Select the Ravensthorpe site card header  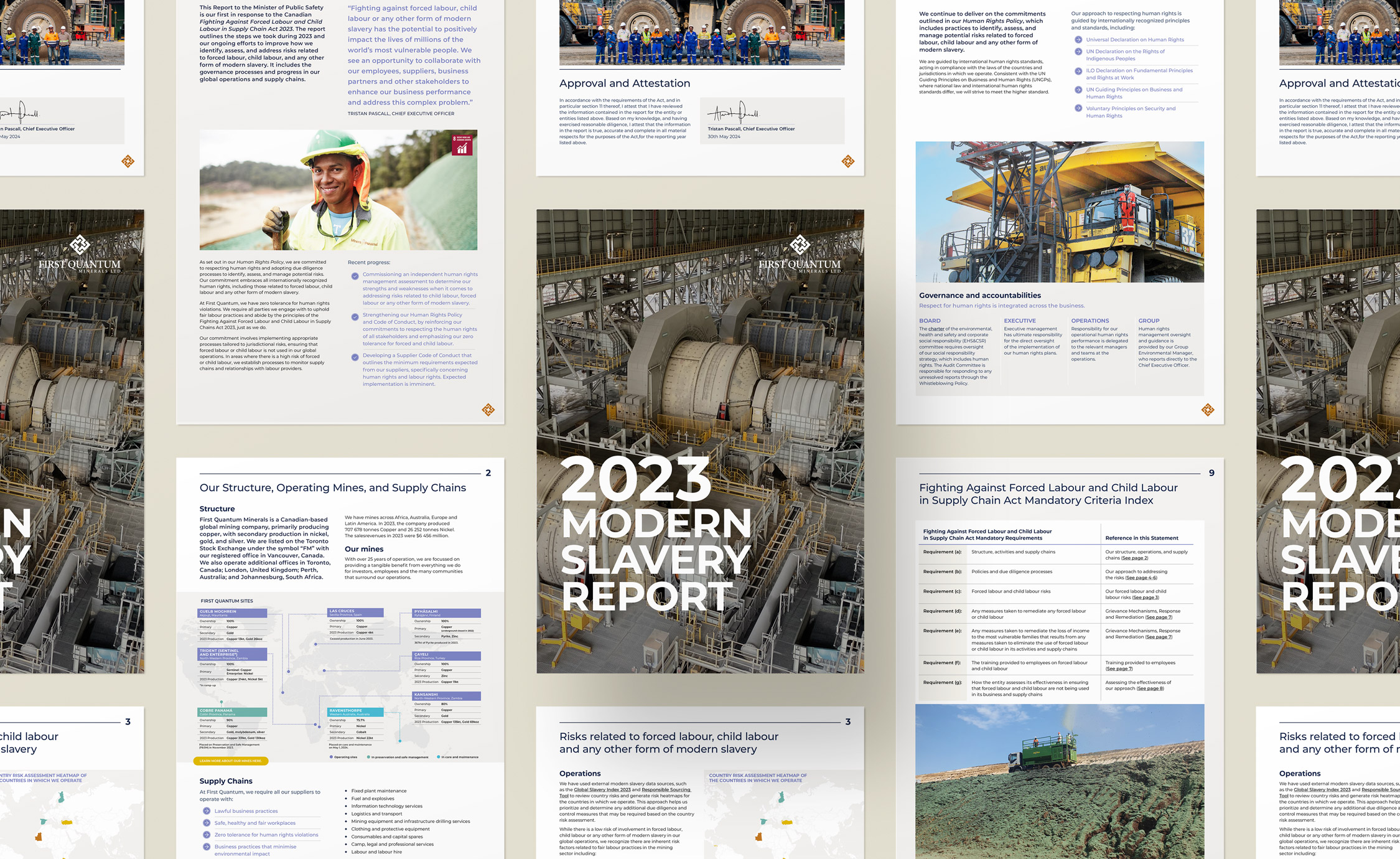click(355, 712)
